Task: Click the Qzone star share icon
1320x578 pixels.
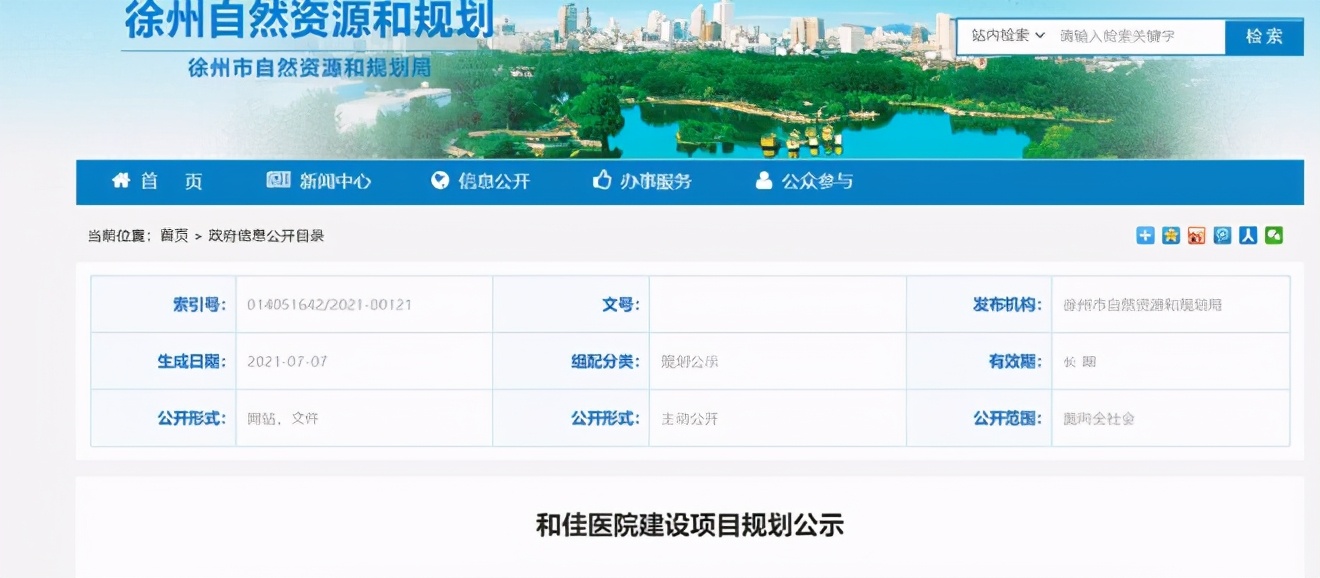Action: pos(1171,233)
